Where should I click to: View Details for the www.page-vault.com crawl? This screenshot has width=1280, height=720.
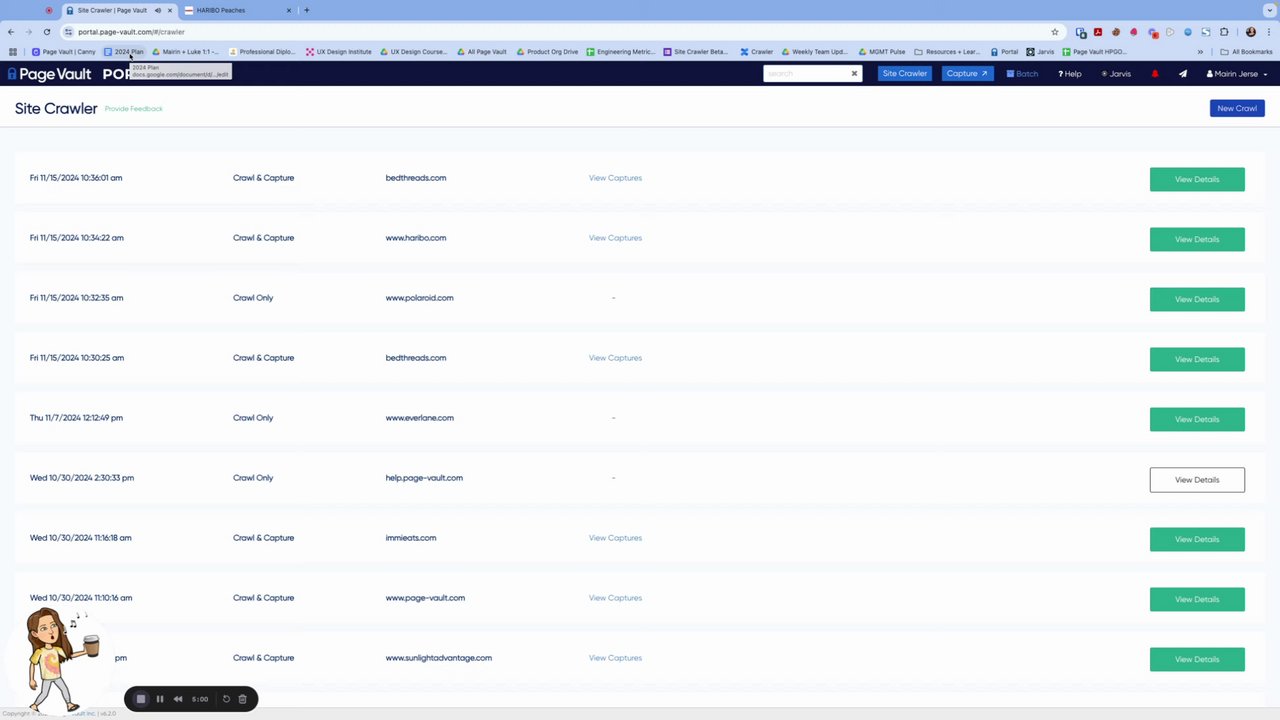(x=1197, y=599)
